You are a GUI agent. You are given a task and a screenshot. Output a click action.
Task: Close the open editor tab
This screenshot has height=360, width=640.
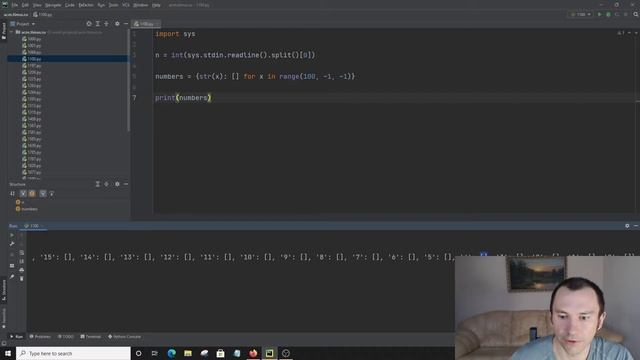pos(157,24)
